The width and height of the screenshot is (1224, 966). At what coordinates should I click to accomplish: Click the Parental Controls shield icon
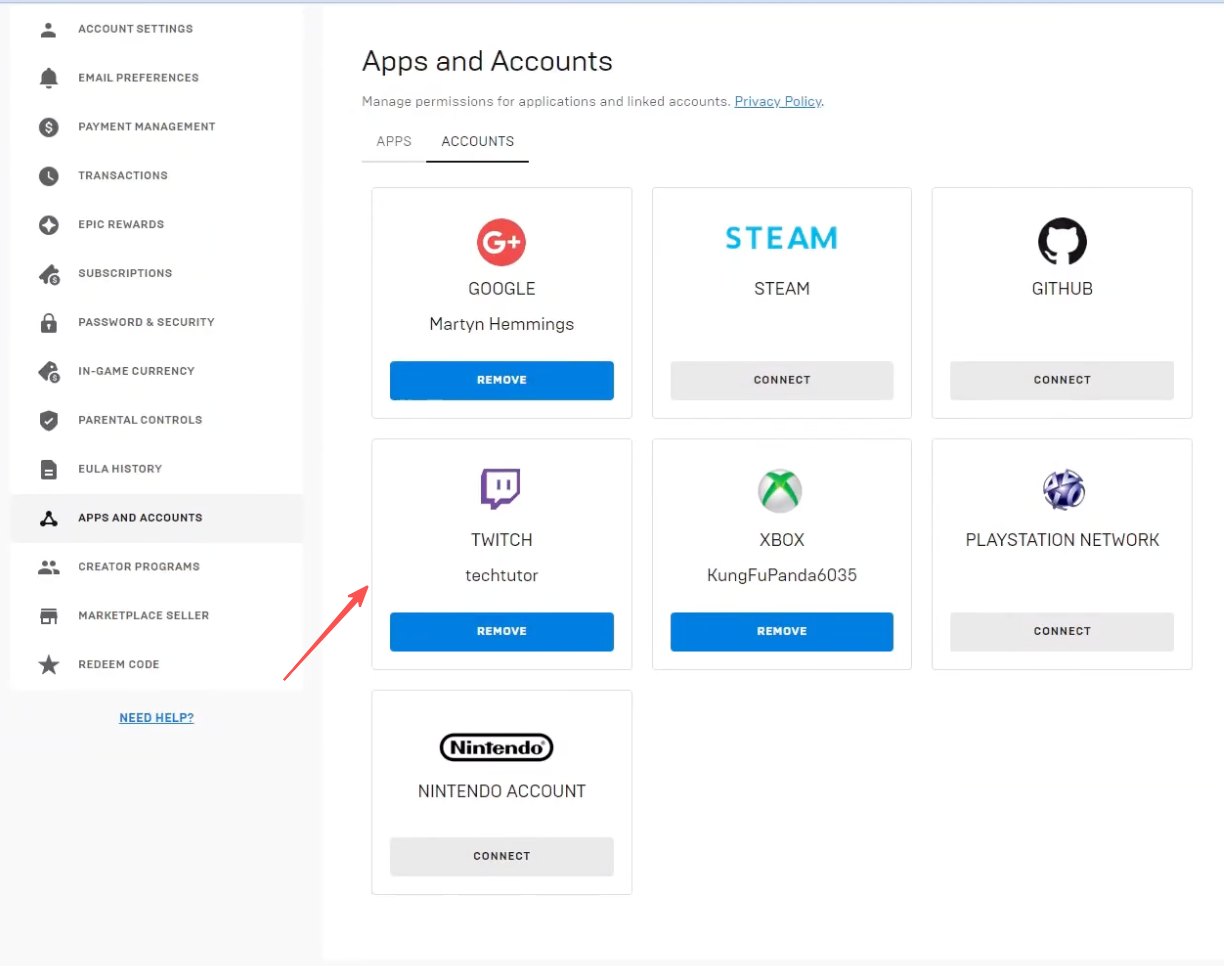[x=48, y=420]
